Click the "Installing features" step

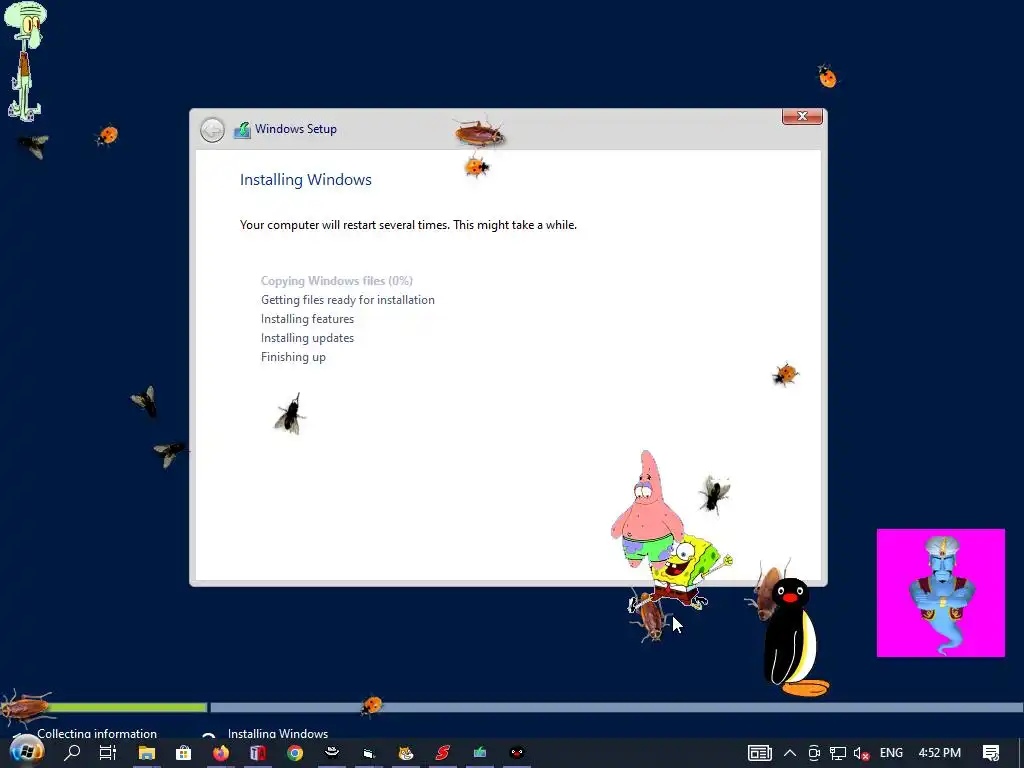pyautogui.click(x=308, y=319)
